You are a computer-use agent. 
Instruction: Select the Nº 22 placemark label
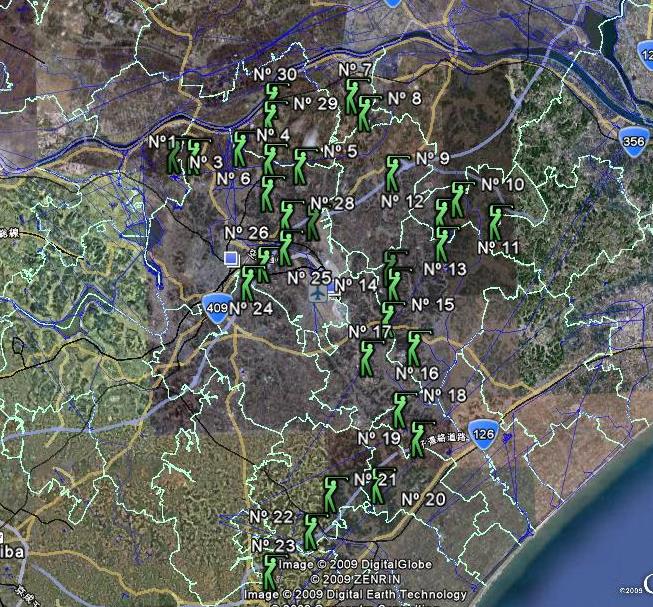[x=271, y=516]
